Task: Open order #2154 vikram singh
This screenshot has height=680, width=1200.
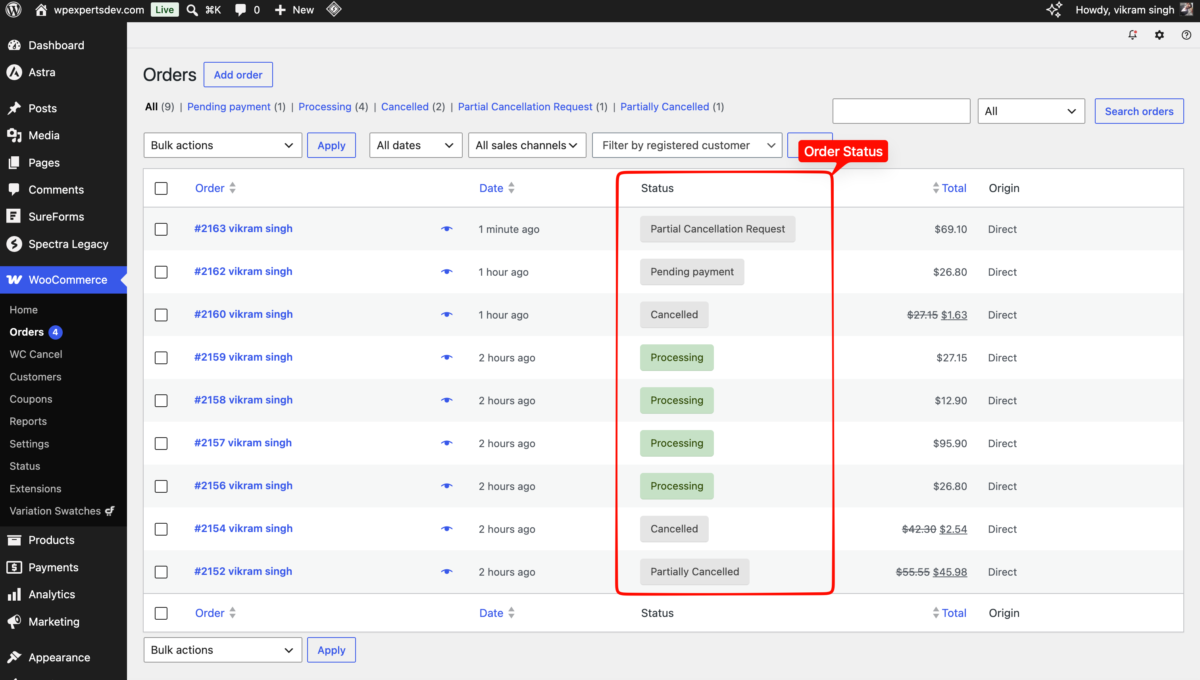Action: 243,529
